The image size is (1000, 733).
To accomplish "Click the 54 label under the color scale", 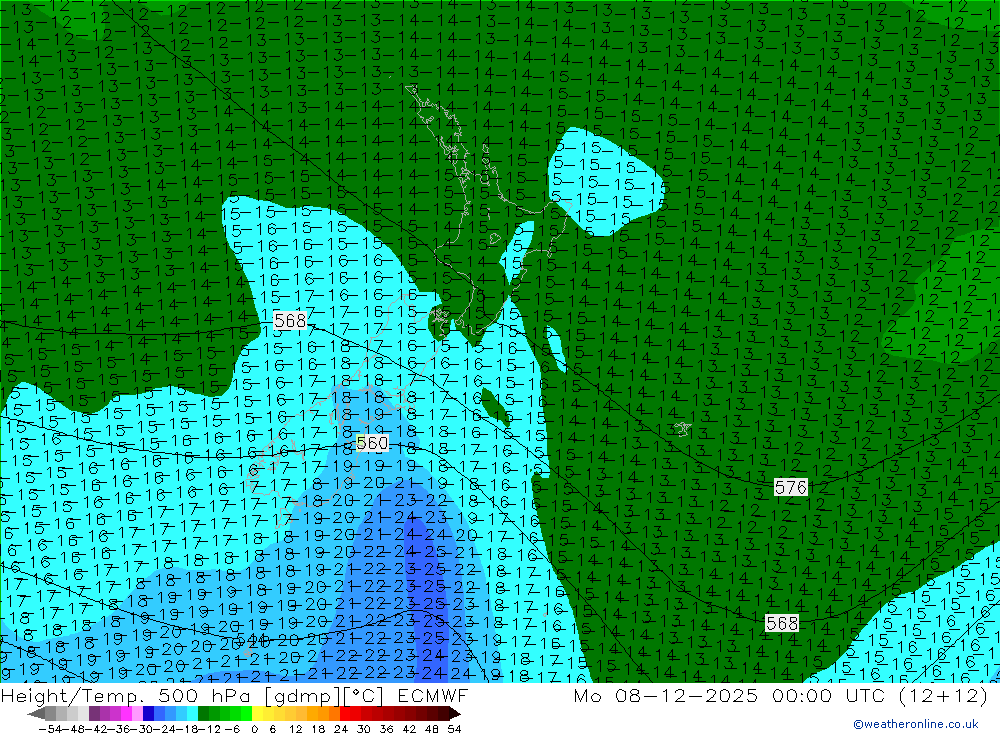I will click(x=454, y=729).
